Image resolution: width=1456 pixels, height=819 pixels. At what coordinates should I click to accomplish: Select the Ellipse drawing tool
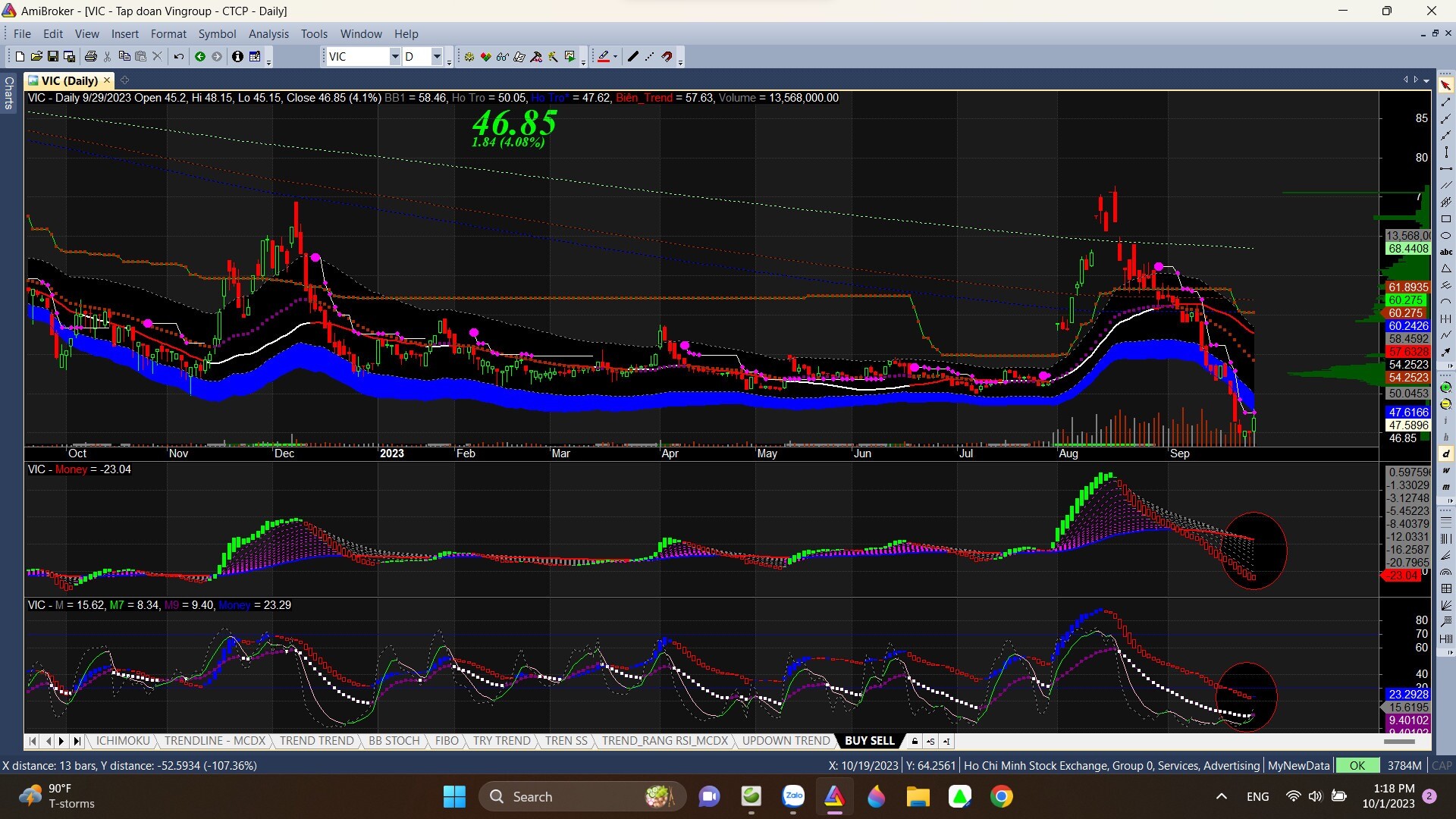pos(1446,235)
